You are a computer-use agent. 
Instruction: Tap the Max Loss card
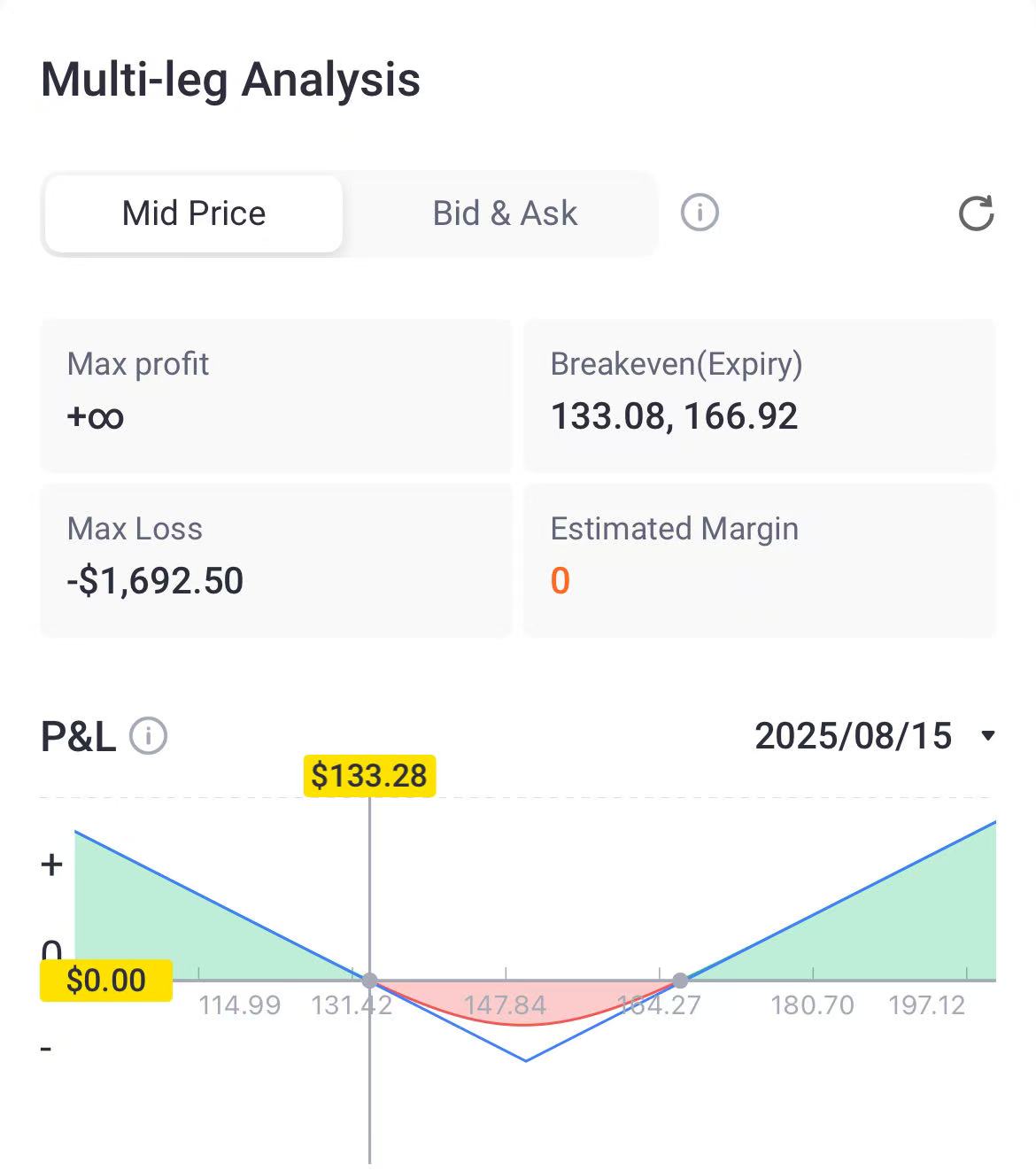276,560
